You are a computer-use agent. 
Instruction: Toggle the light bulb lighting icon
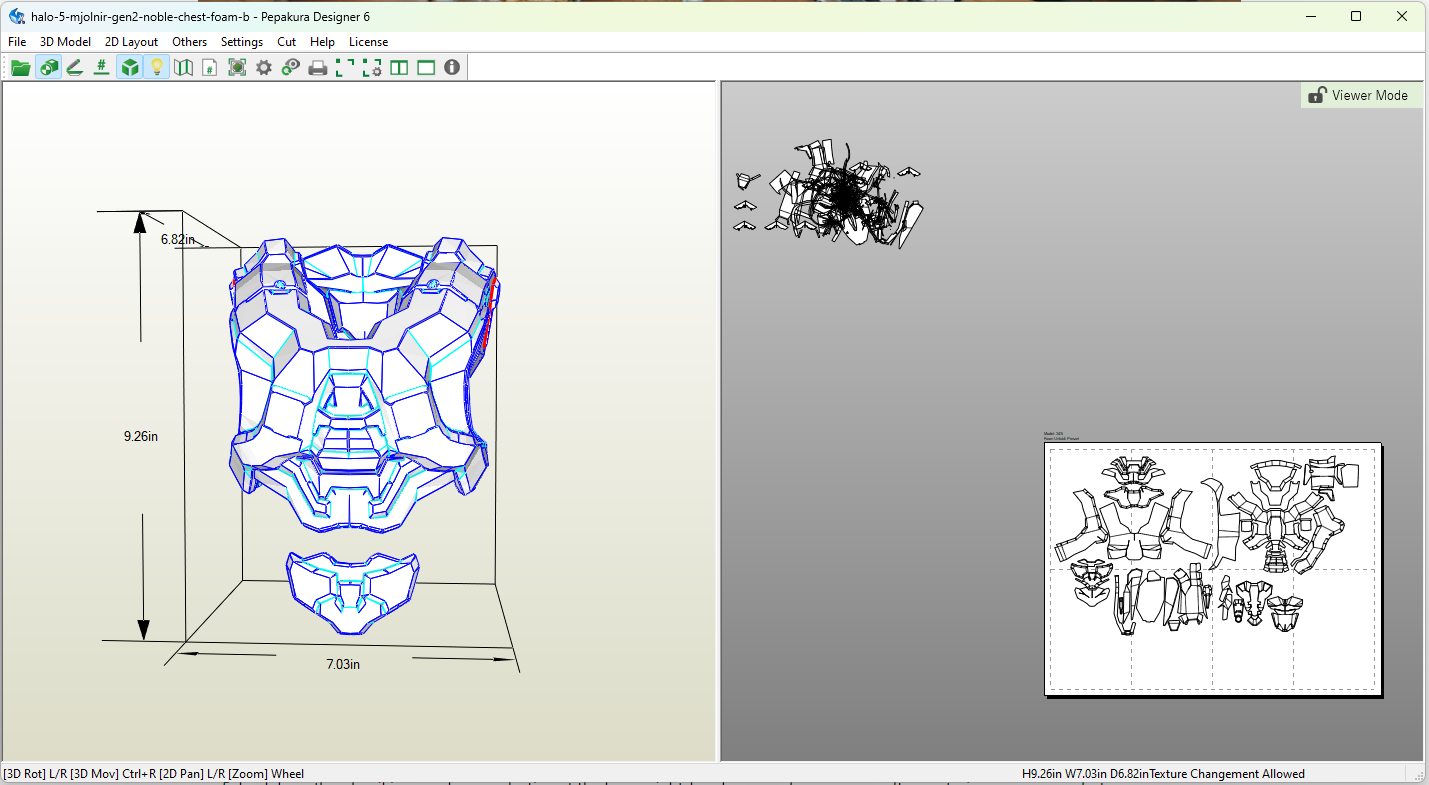tap(156, 68)
